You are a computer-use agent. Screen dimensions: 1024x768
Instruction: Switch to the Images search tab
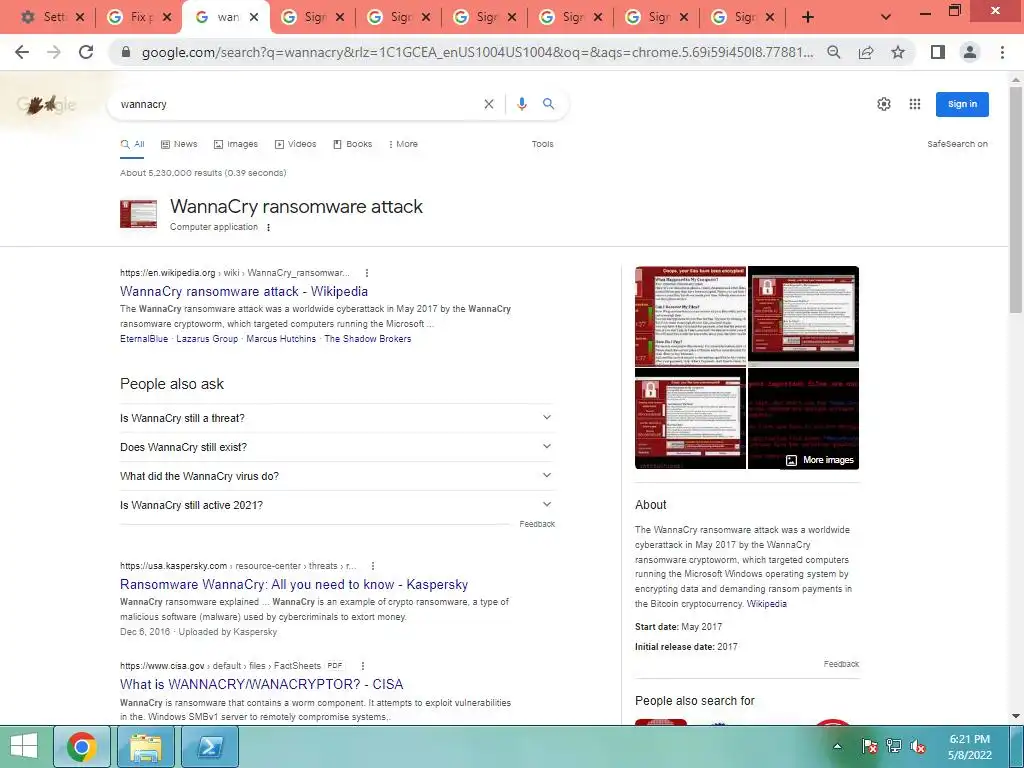[236, 144]
